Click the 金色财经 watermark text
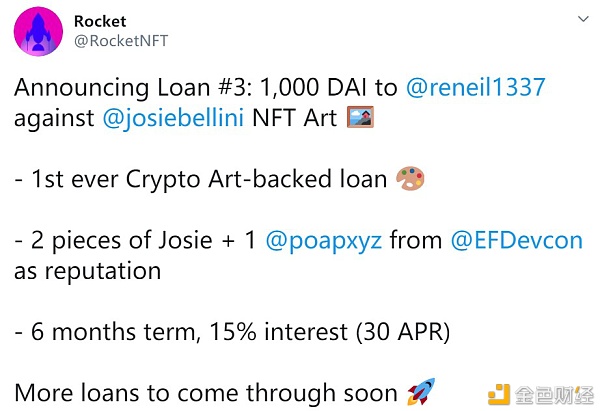Image resolution: width=600 pixels, height=411 pixels. point(554,395)
